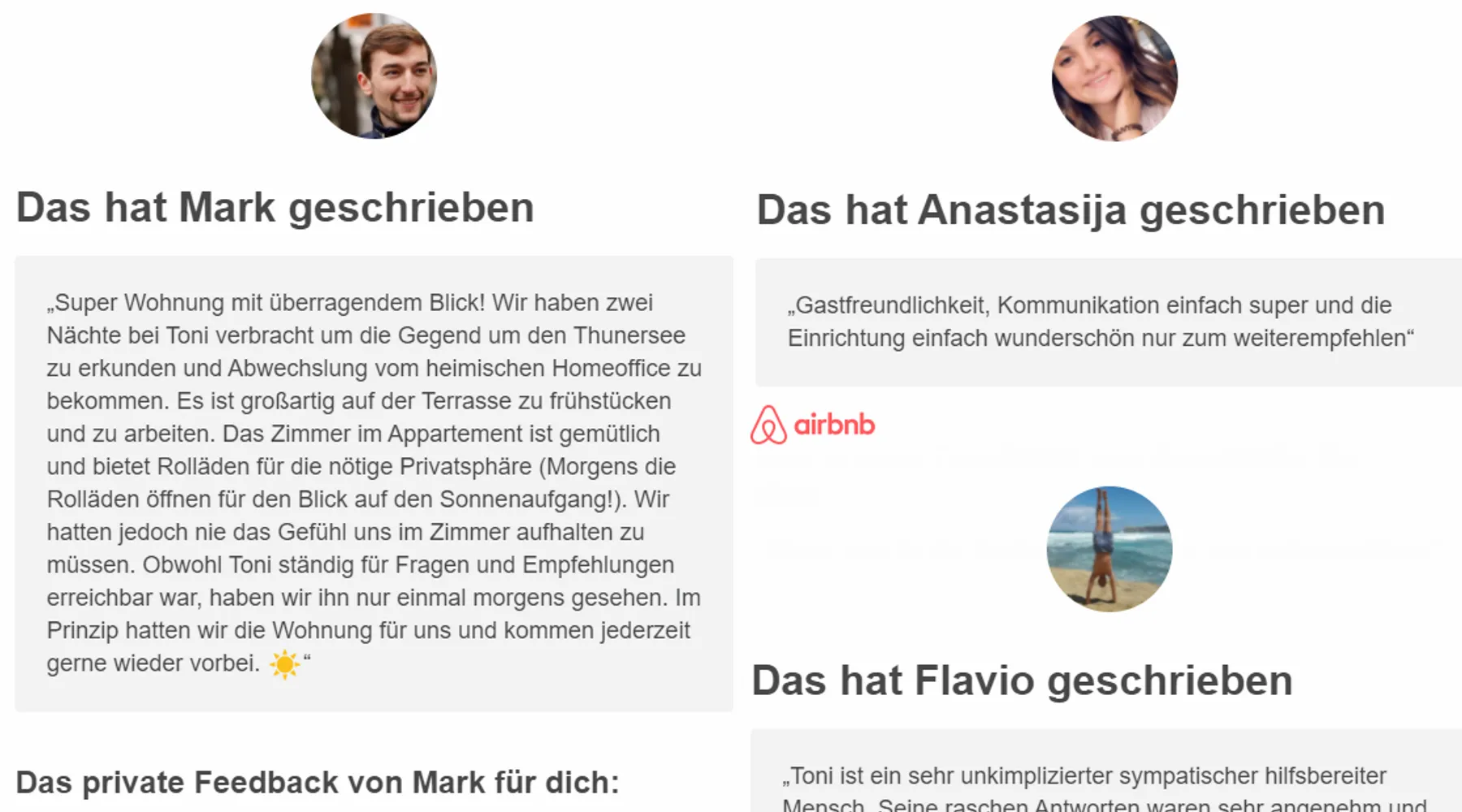The width and height of the screenshot is (1462, 812).
Task: Click Mark's review text box
Action: point(374,484)
